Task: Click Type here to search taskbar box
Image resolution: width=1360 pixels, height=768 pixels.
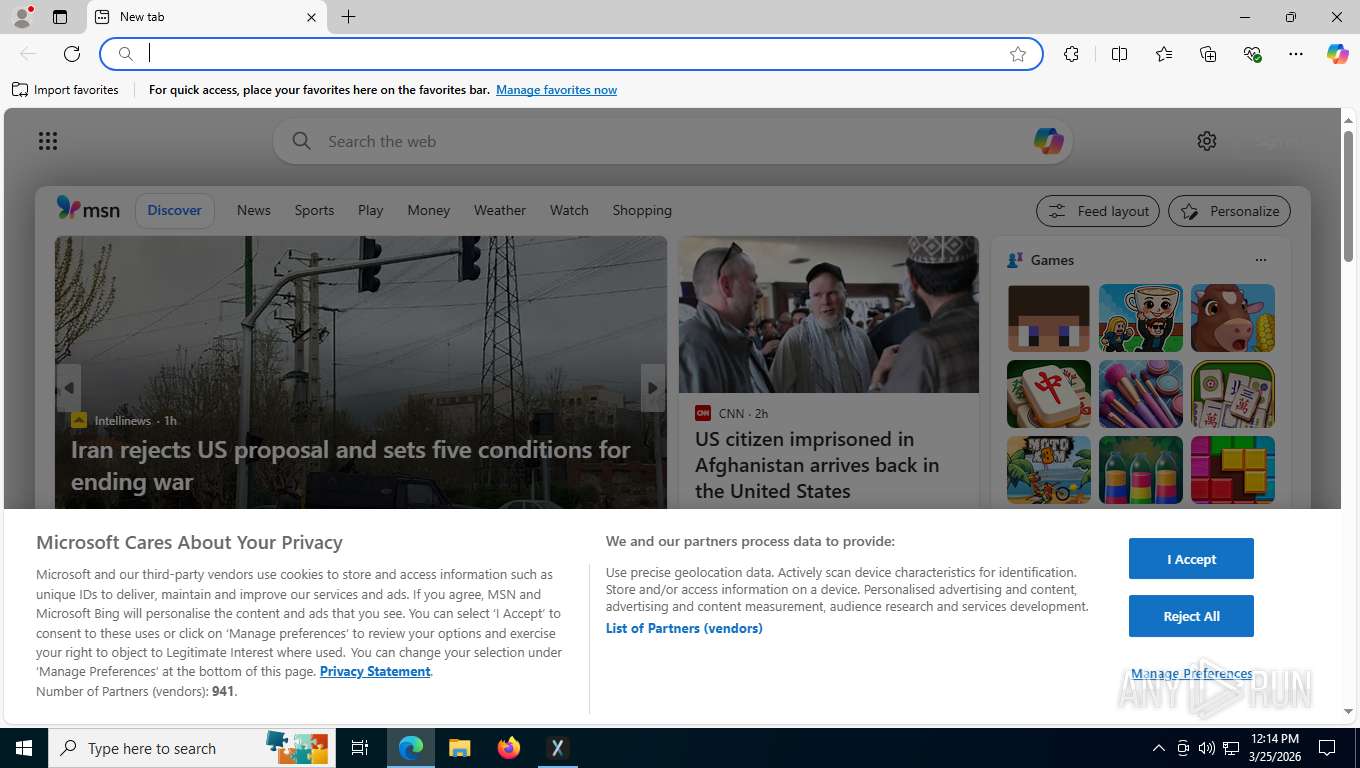Action: [x=192, y=748]
